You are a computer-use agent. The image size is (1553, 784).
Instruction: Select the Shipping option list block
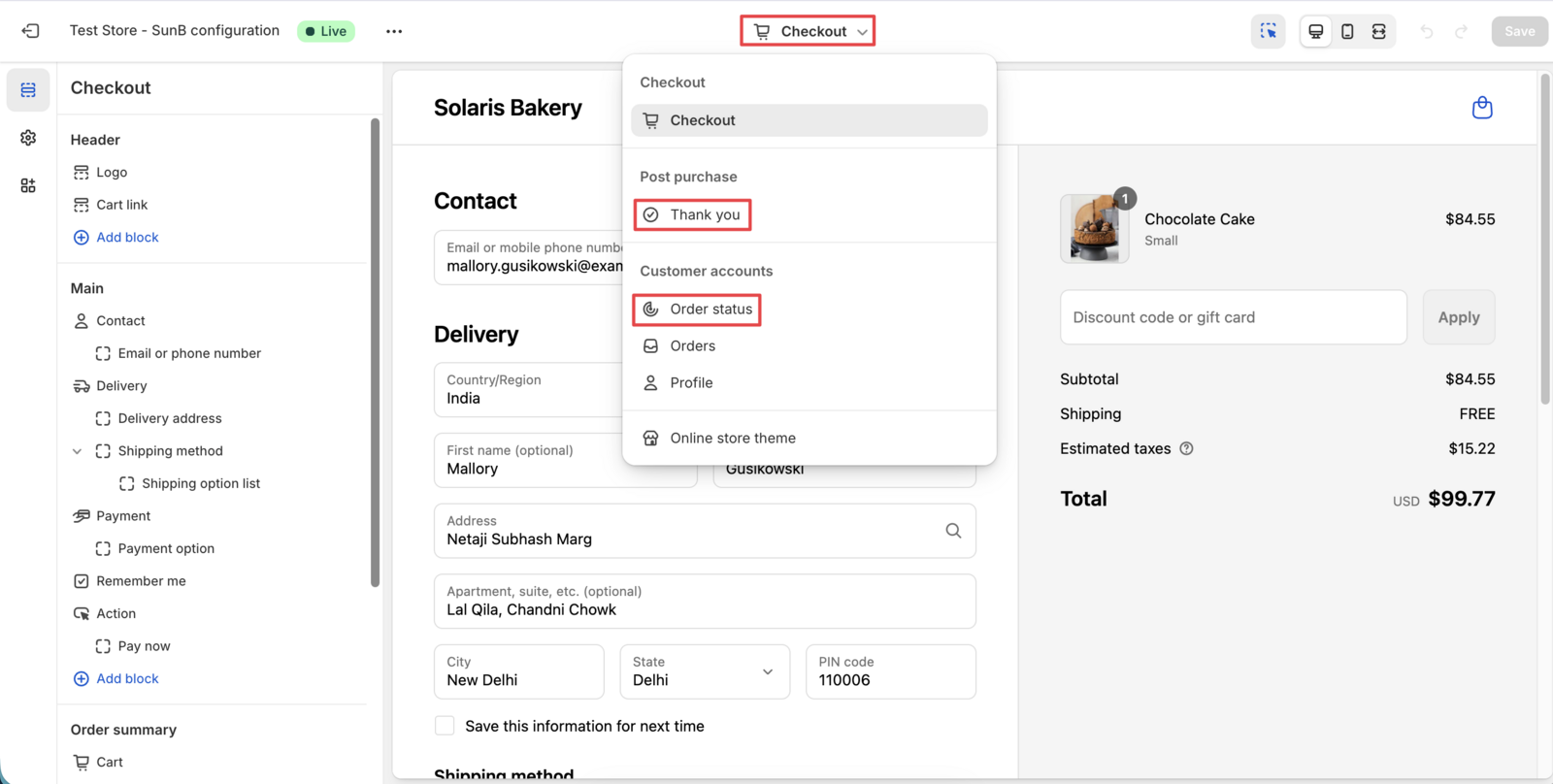[x=201, y=483]
